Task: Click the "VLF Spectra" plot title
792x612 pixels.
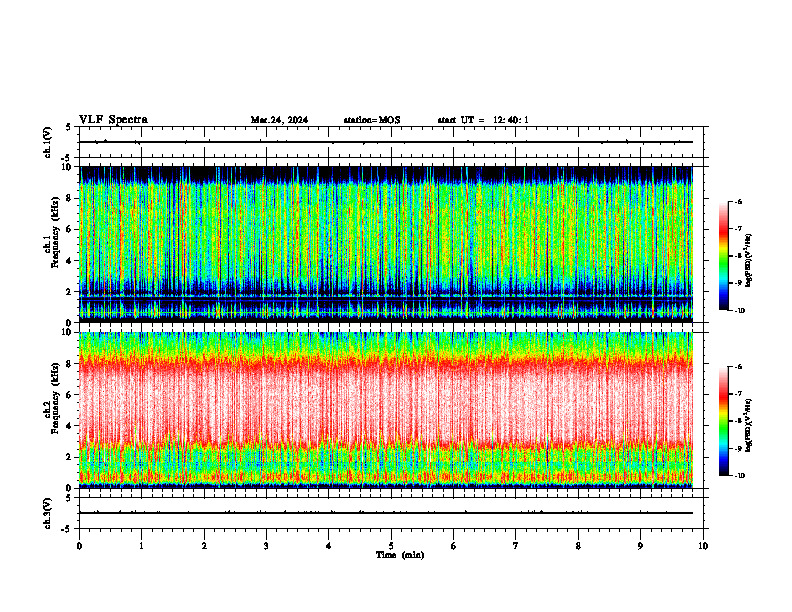Action: 113,120
